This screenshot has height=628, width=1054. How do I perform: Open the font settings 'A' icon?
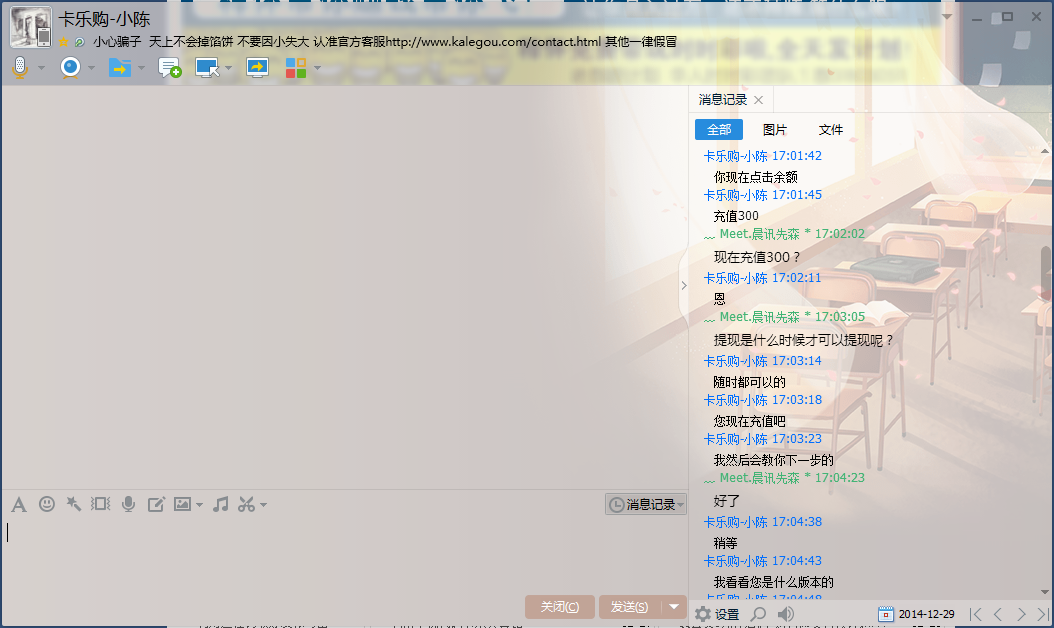[18, 504]
